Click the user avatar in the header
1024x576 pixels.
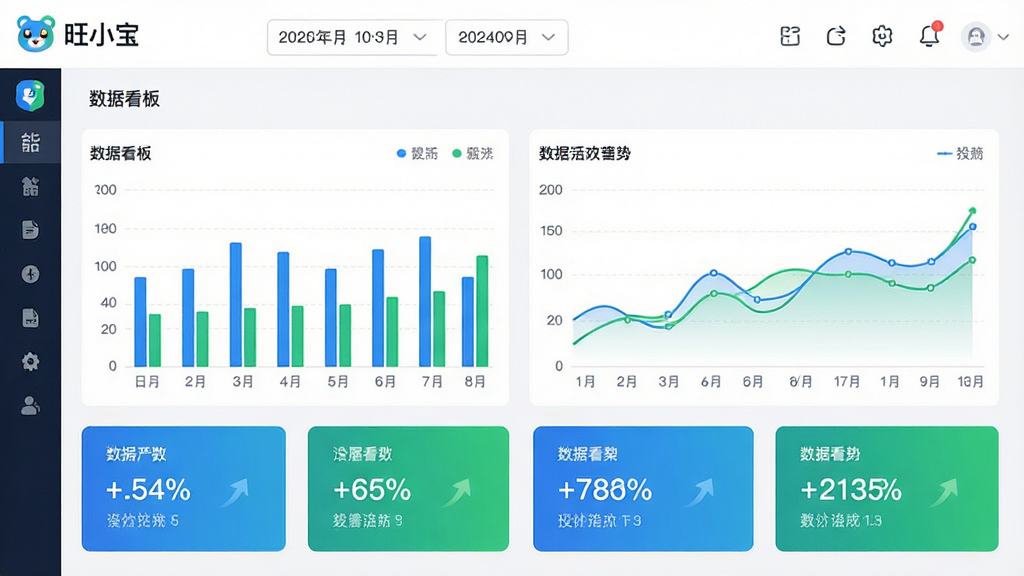click(976, 37)
